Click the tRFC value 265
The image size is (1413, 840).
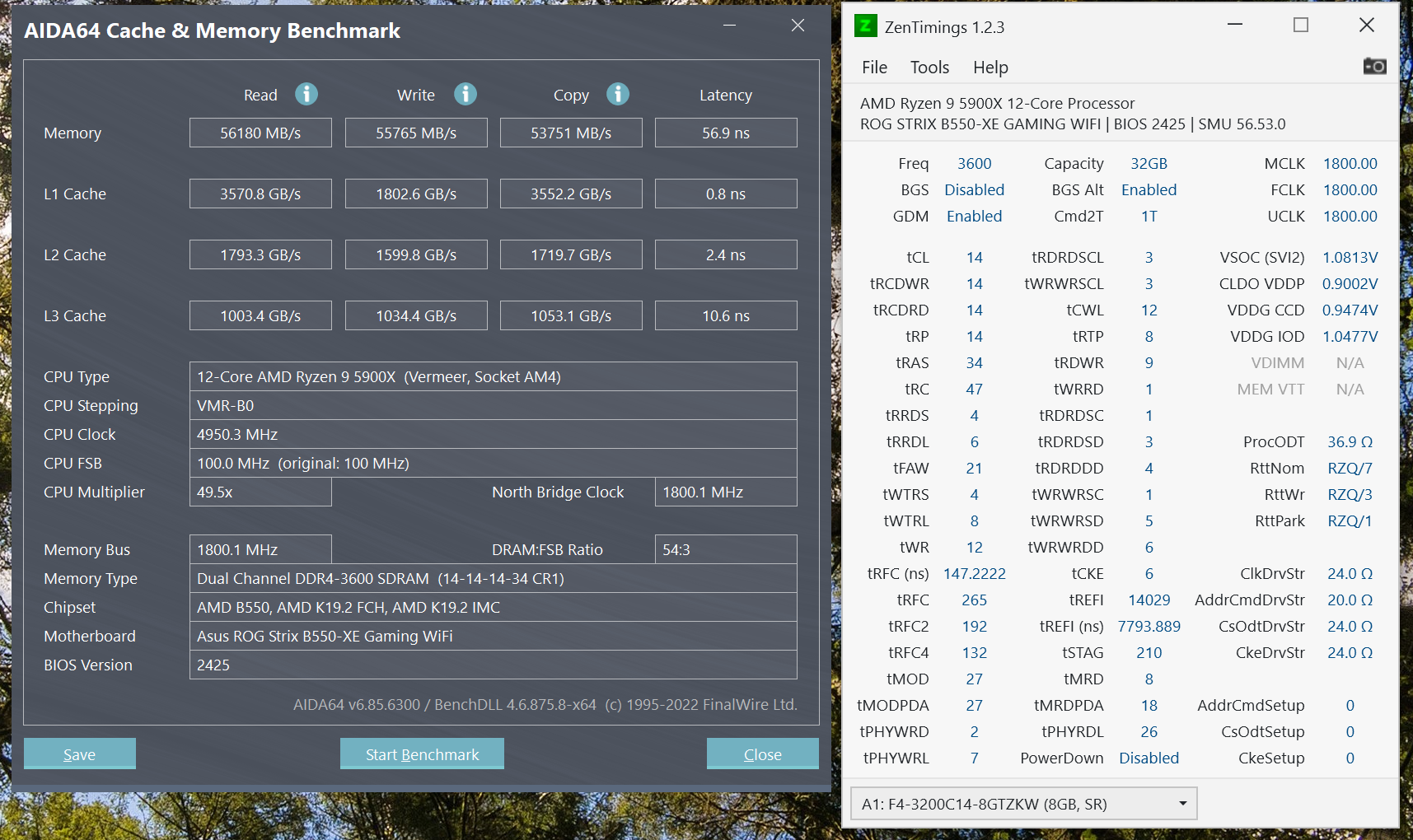974,600
